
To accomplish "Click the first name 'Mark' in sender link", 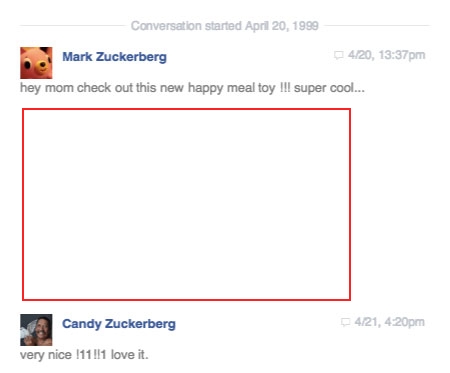I will (x=77, y=57).
